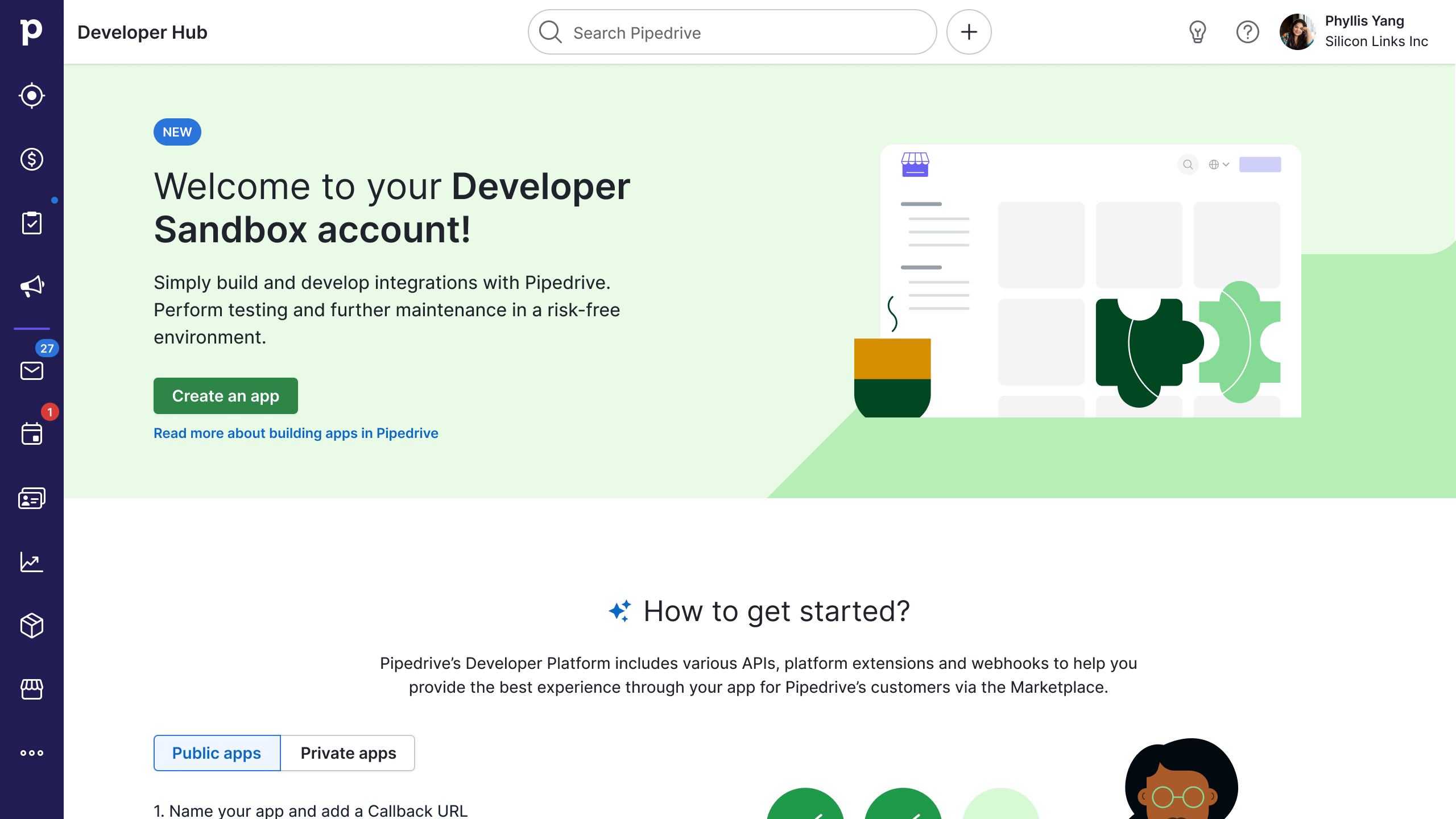Viewport: 1456px width, 819px height.
Task: Click the Reports chart icon in sidebar
Action: pyautogui.click(x=31, y=562)
